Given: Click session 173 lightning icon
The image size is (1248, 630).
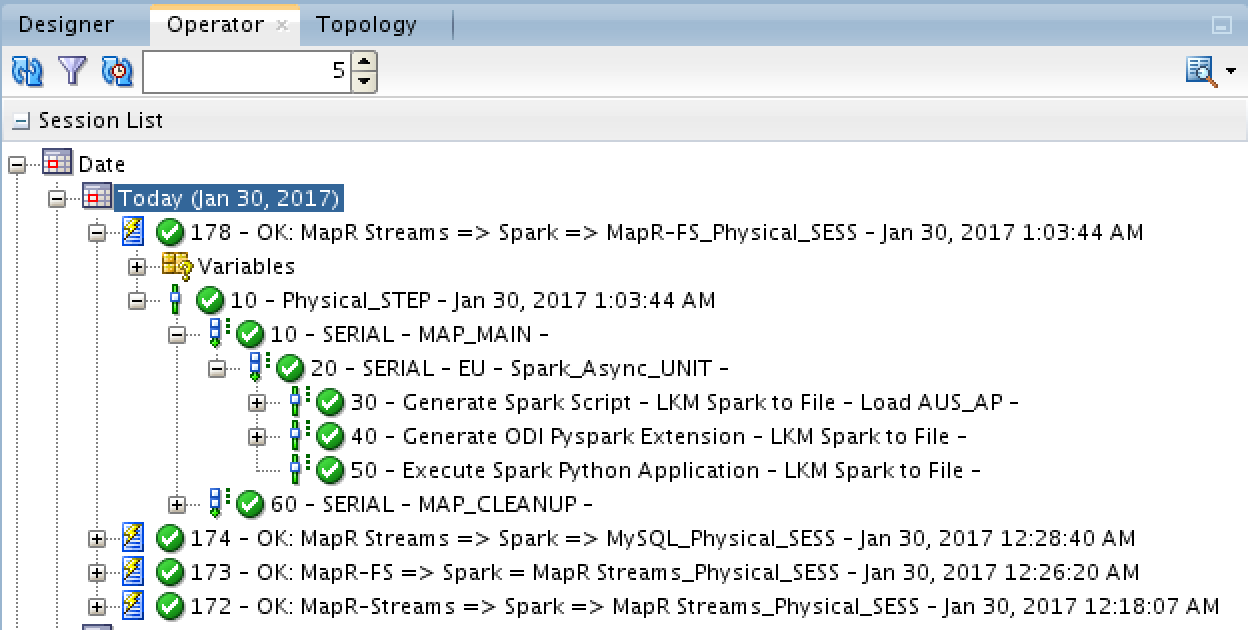Looking at the screenshot, I should (x=133, y=571).
